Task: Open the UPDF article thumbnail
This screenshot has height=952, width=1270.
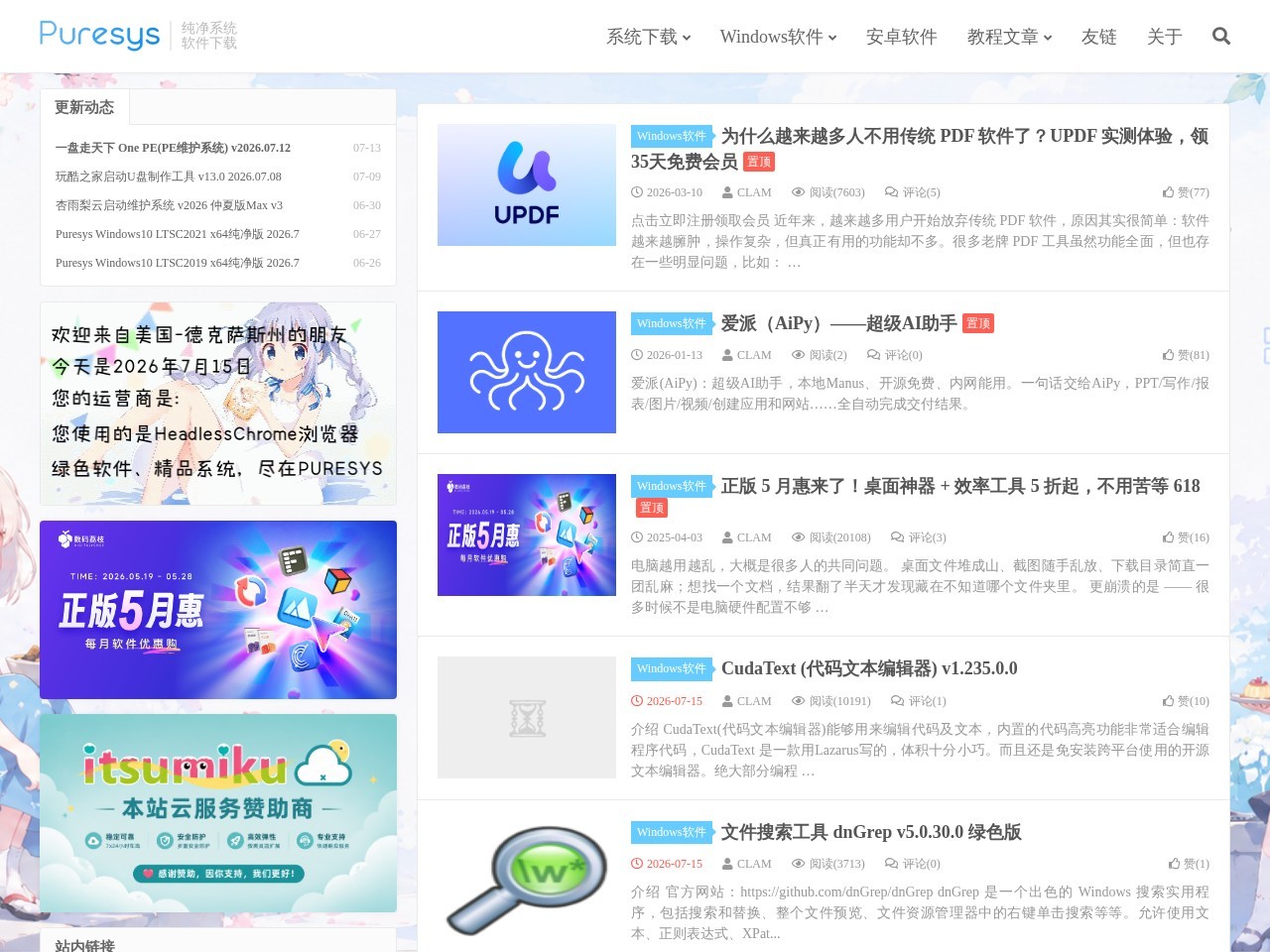Action: 527,184
